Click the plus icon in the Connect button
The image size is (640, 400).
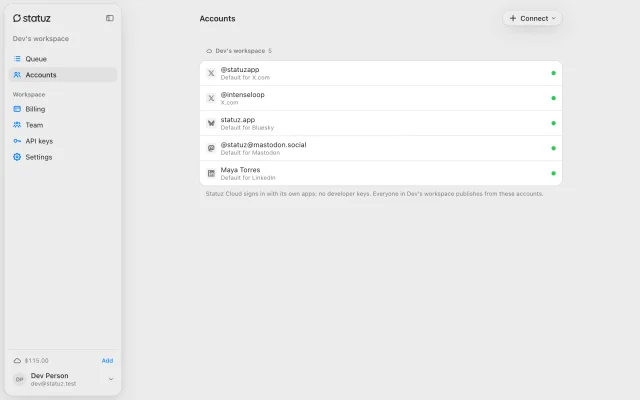pos(513,18)
